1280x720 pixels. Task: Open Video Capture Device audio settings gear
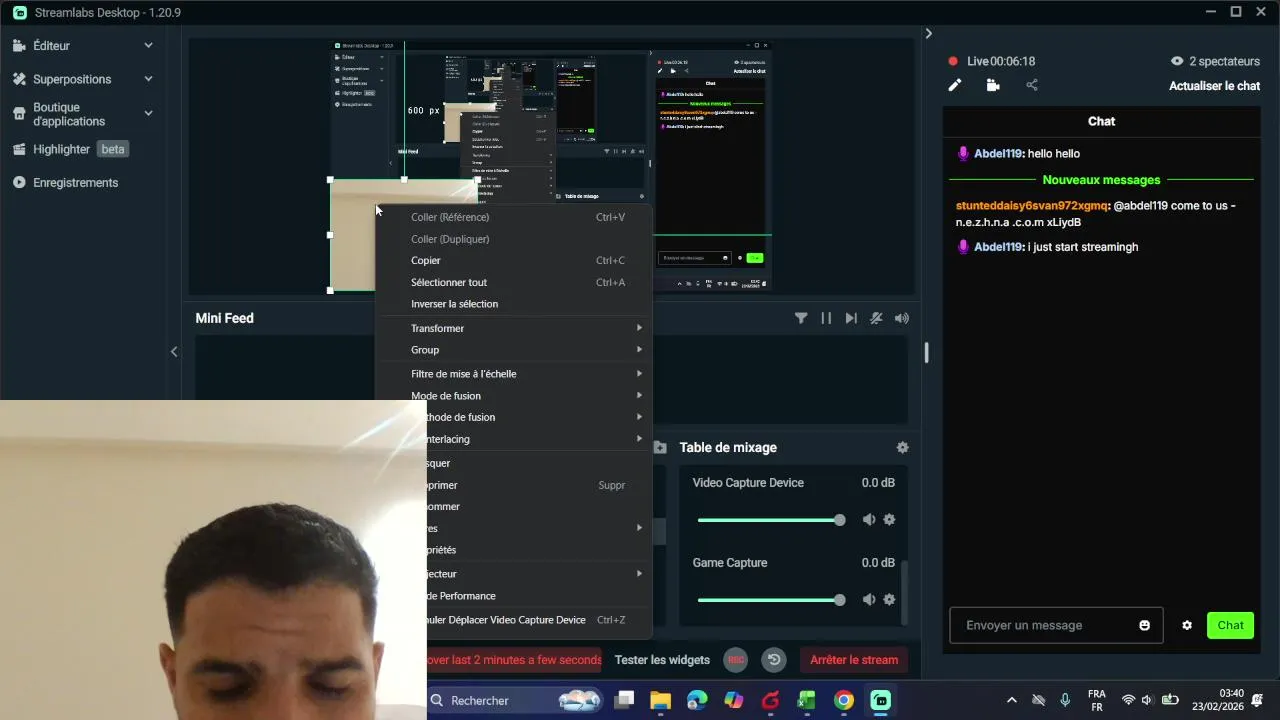[x=889, y=520]
